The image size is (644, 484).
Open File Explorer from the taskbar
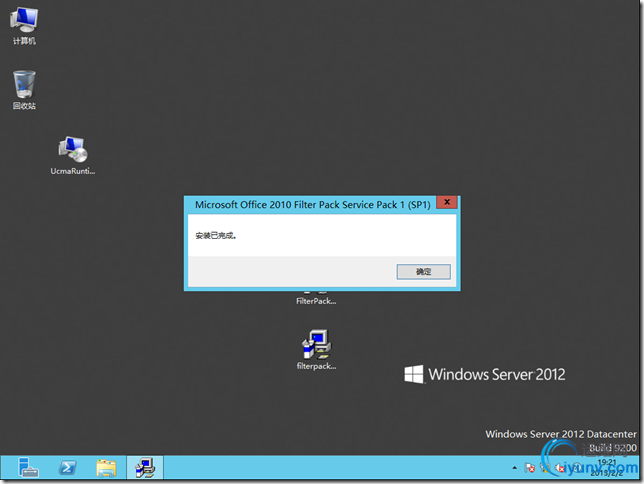click(106, 468)
